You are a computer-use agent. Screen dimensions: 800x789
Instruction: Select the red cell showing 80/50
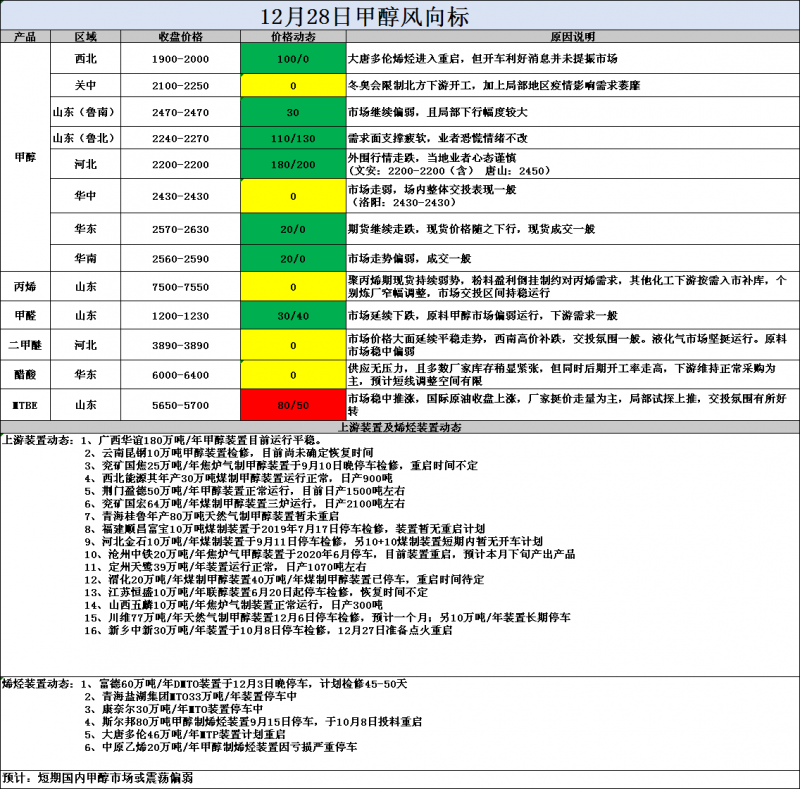(293, 405)
